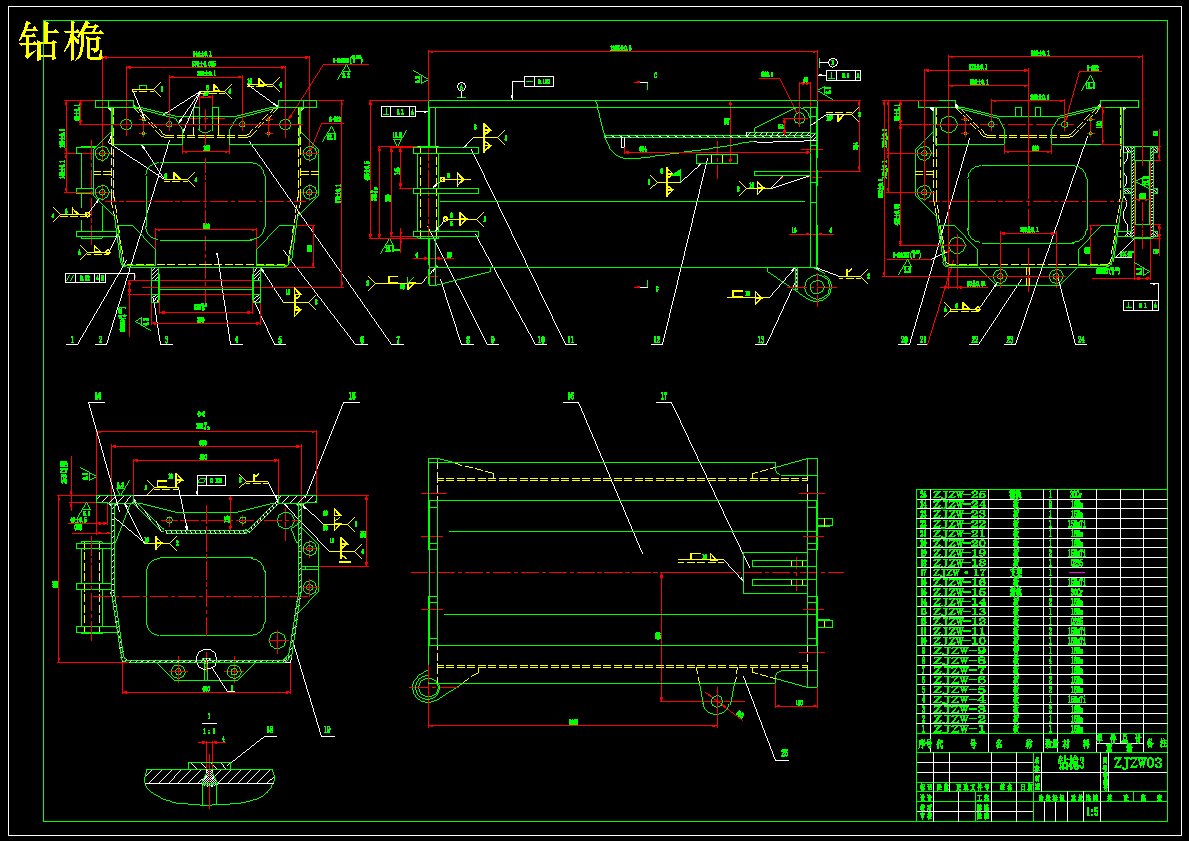The width and height of the screenshot is (1189, 841).
Task: Select parts list cell ZJZW-8
Action: coord(960,661)
